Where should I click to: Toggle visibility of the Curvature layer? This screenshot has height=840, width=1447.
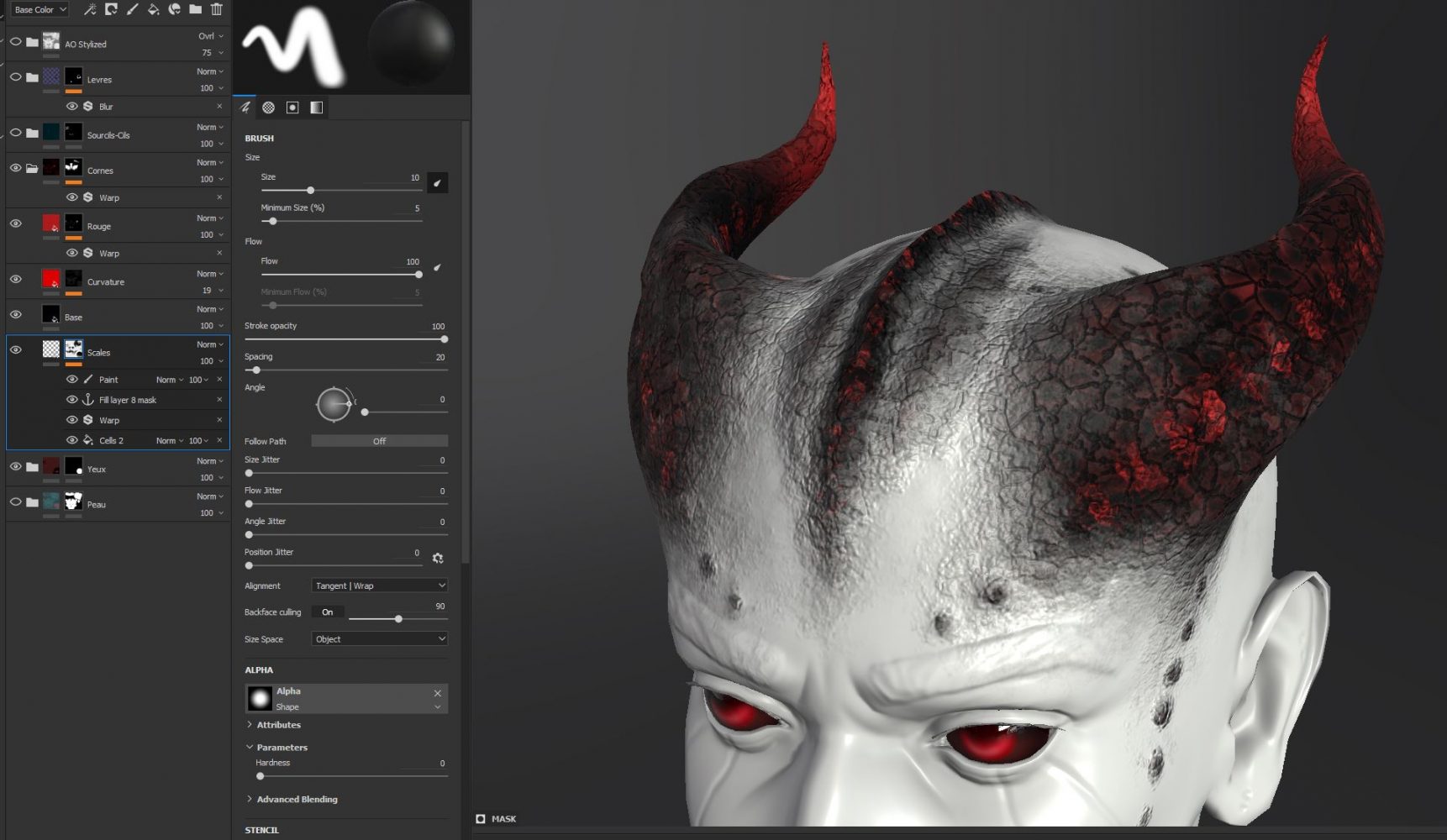tap(15, 279)
